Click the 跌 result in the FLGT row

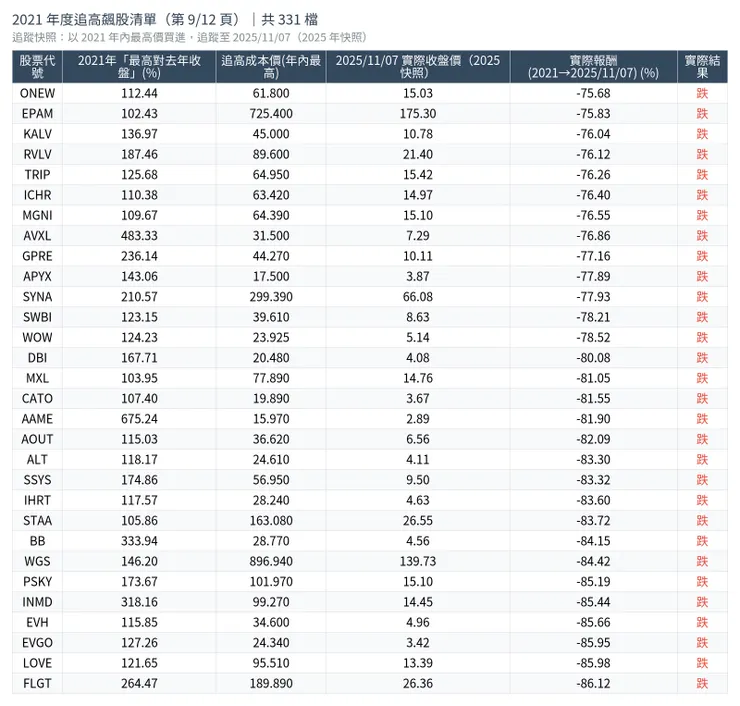point(702,683)
